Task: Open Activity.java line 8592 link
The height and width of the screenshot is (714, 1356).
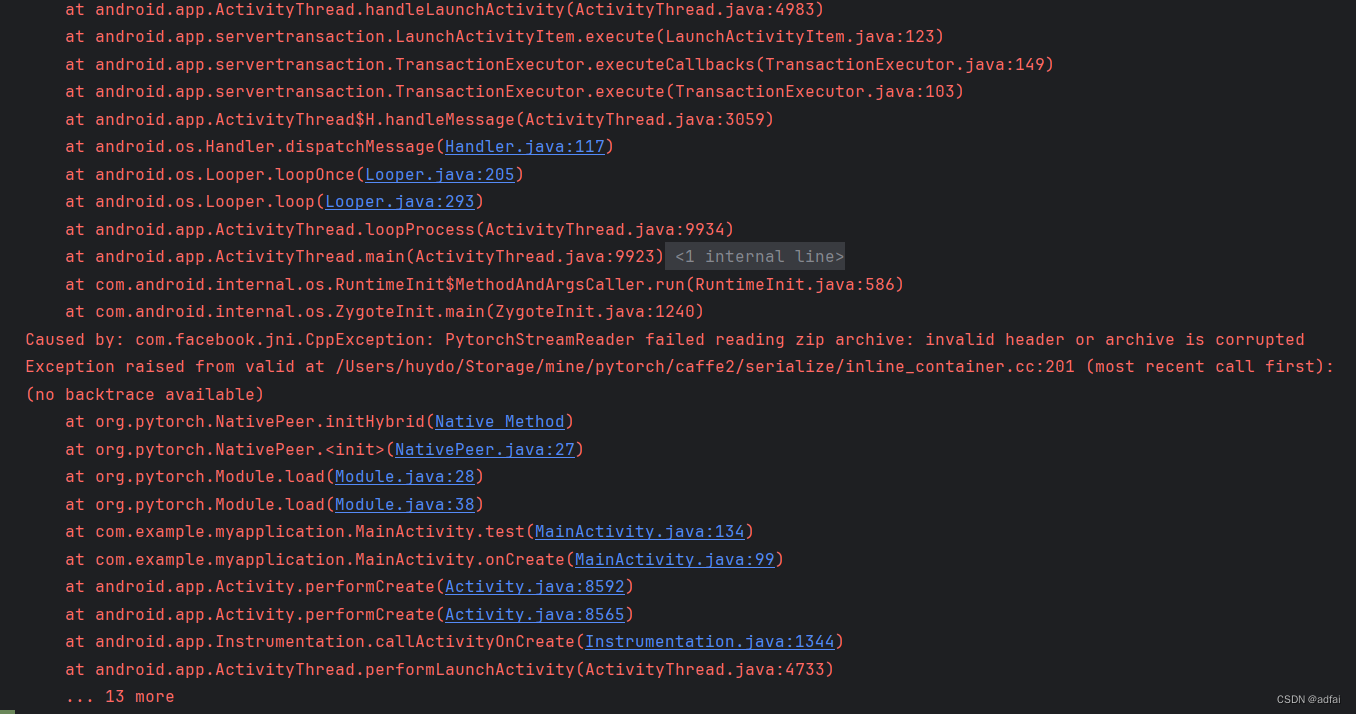Action: coord(534,586)
